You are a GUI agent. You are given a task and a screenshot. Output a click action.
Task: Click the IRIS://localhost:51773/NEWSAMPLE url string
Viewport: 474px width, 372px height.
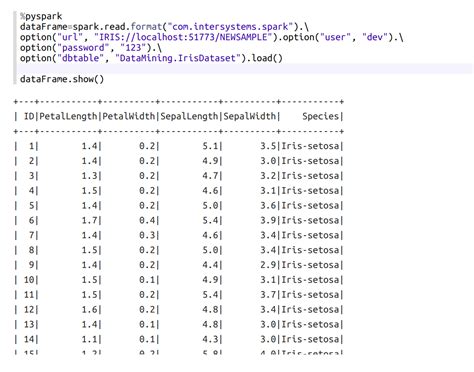(183, 37)
